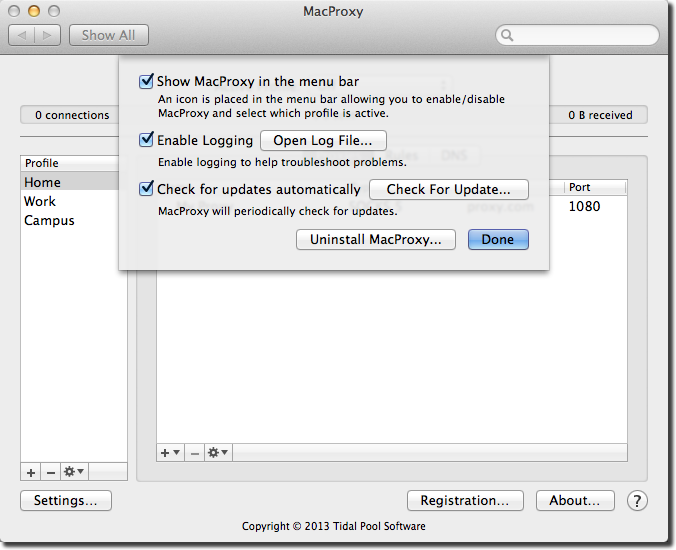Select the Home profile
The height and width of the screenshot is (550, 676).
(x=70, y=182)
